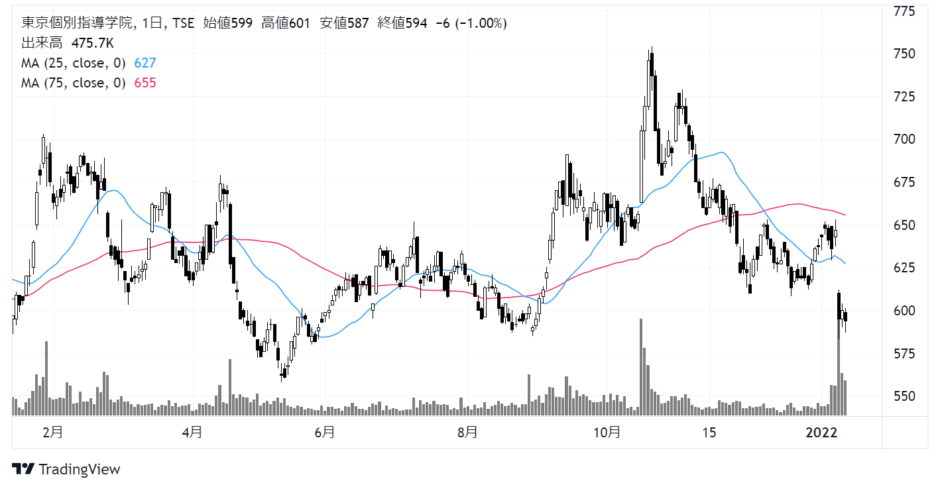Click the 550 price axis label
This screenshot has height=489, width=940.
tap(906, 396)
